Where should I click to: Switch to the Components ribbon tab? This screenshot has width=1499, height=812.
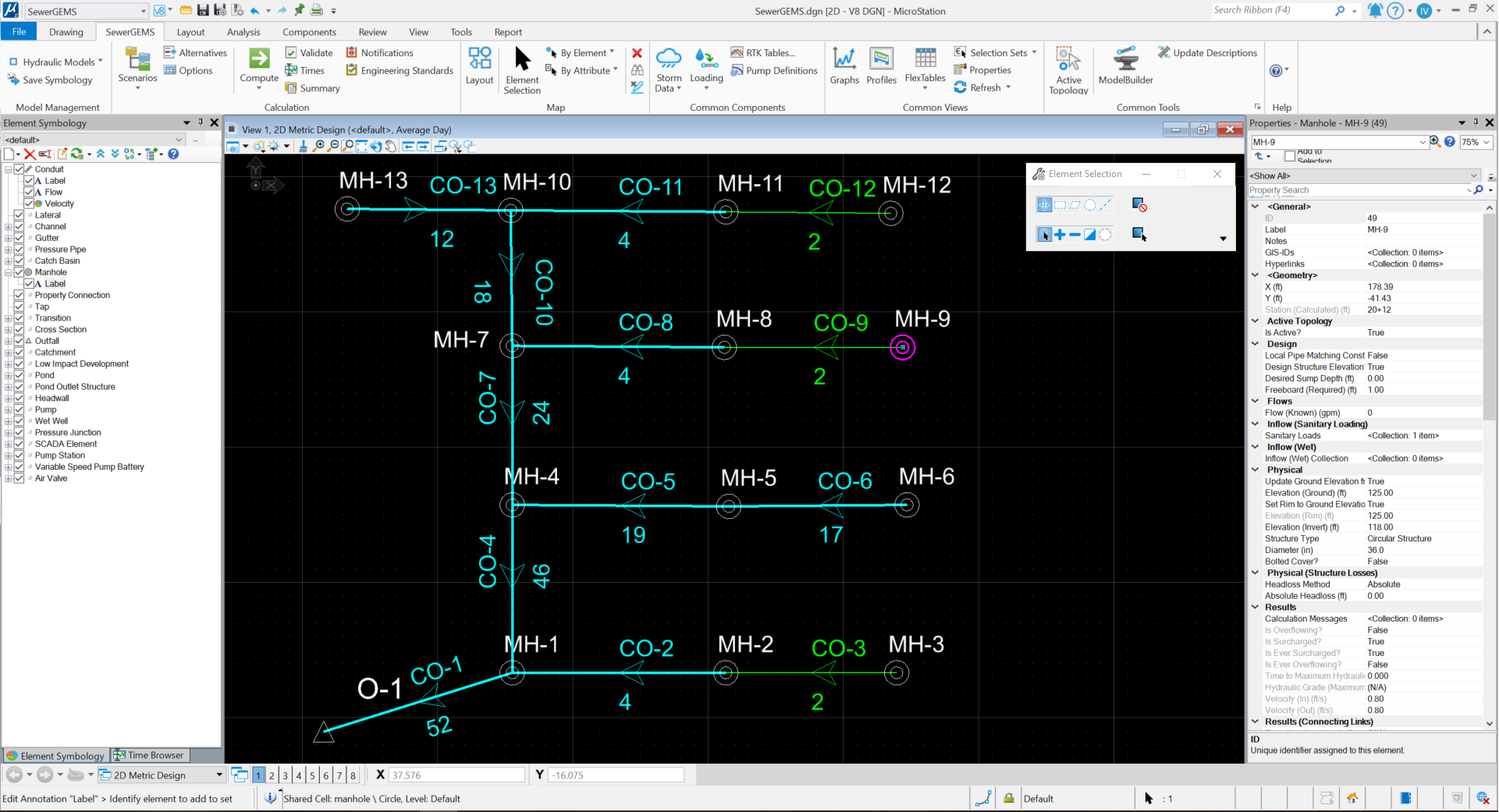tap(309, 32)
